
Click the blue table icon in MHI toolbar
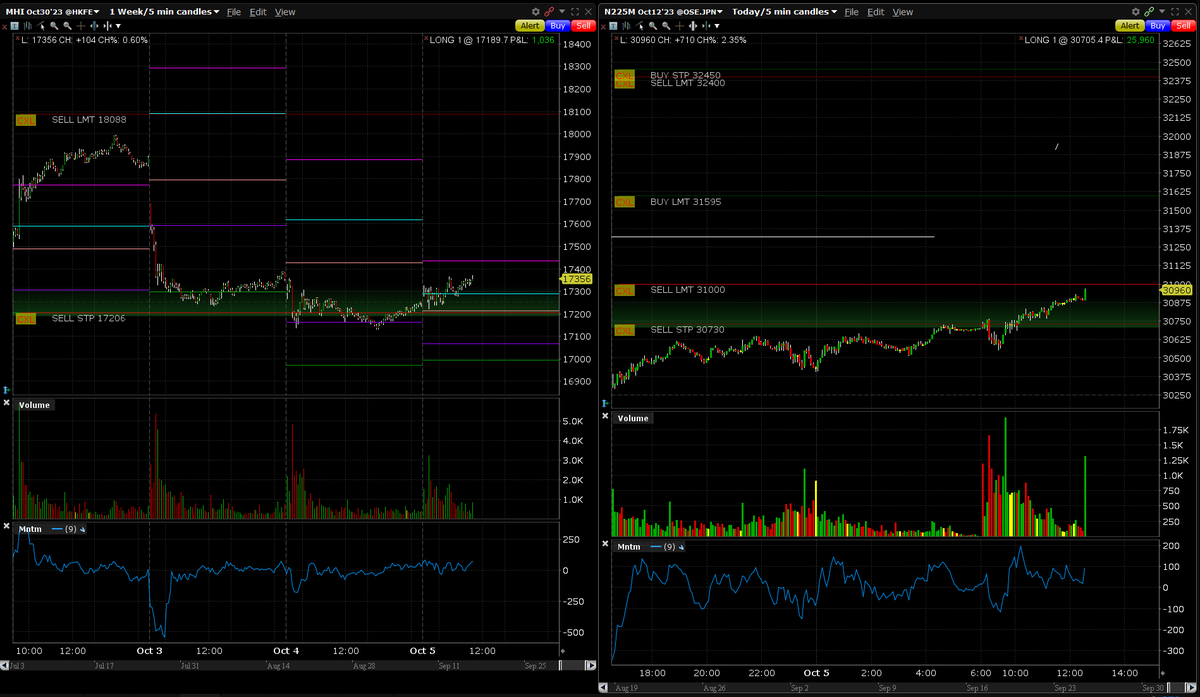pos(14,25)
